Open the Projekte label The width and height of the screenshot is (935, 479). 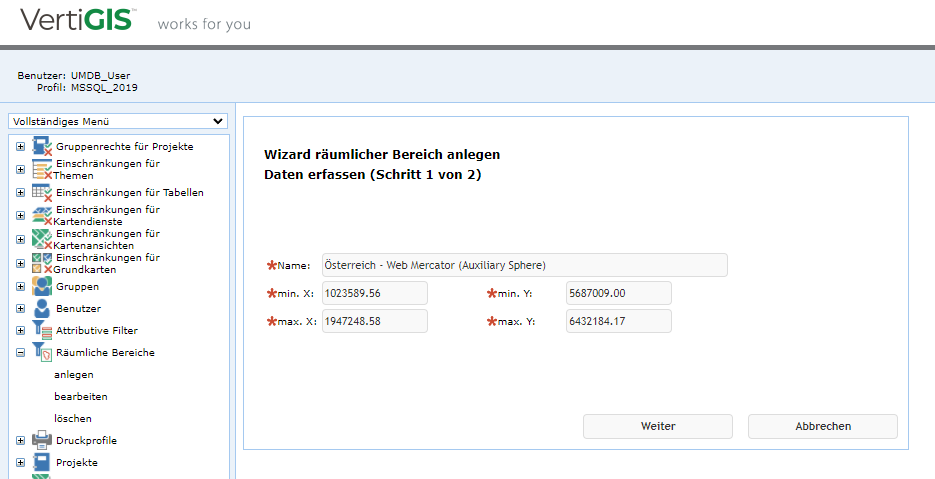pyautogui.click(x=77, y=462)
